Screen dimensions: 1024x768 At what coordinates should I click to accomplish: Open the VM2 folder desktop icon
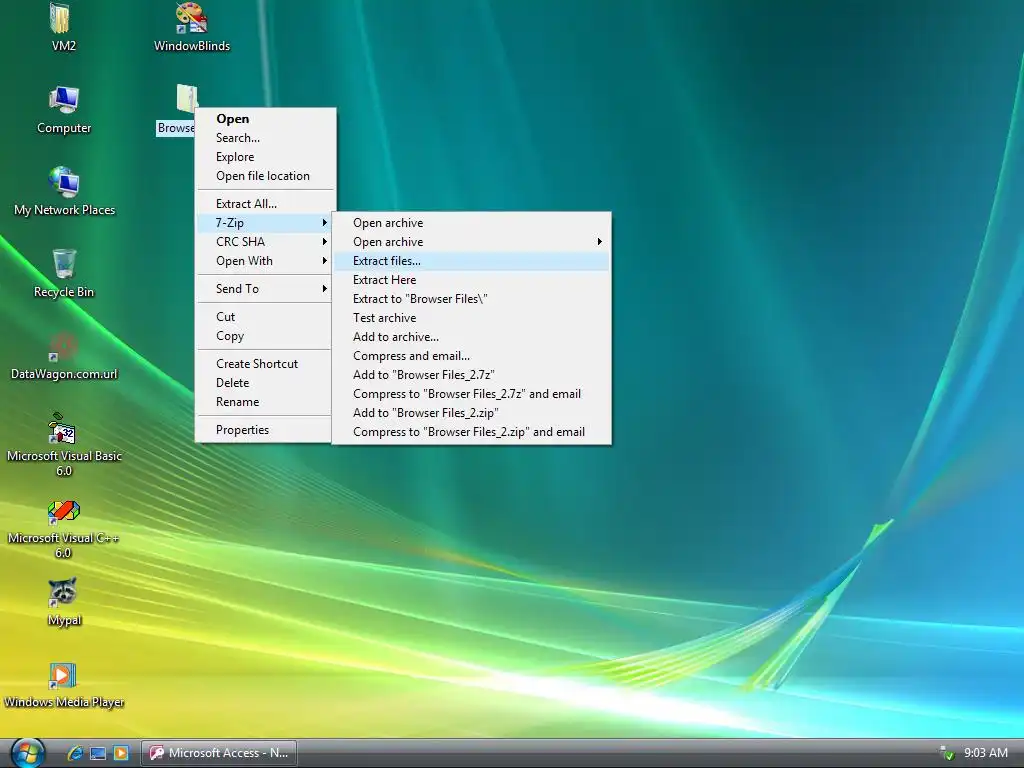[63, 26]
